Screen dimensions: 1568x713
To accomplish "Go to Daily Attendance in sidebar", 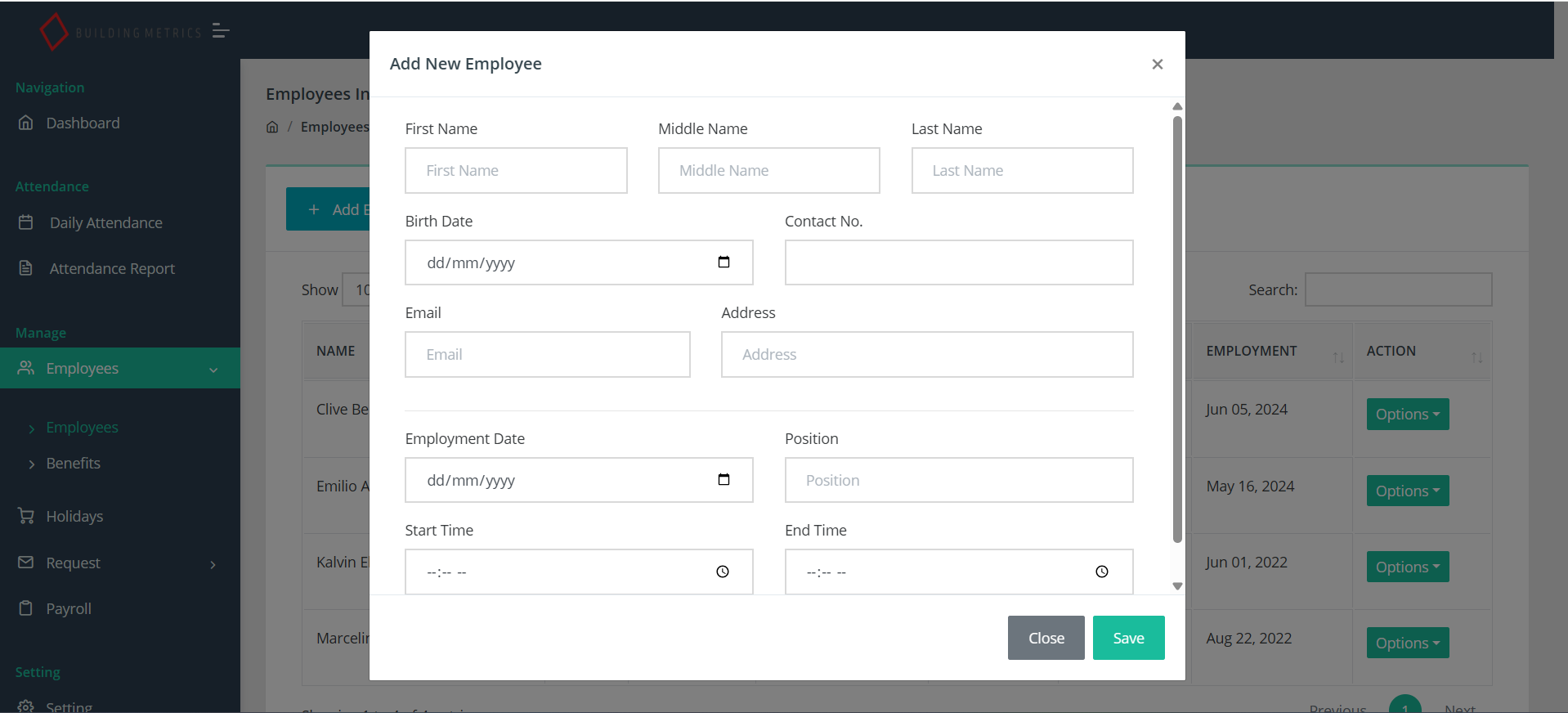I will pyautogui.click(x=105, y=222).
